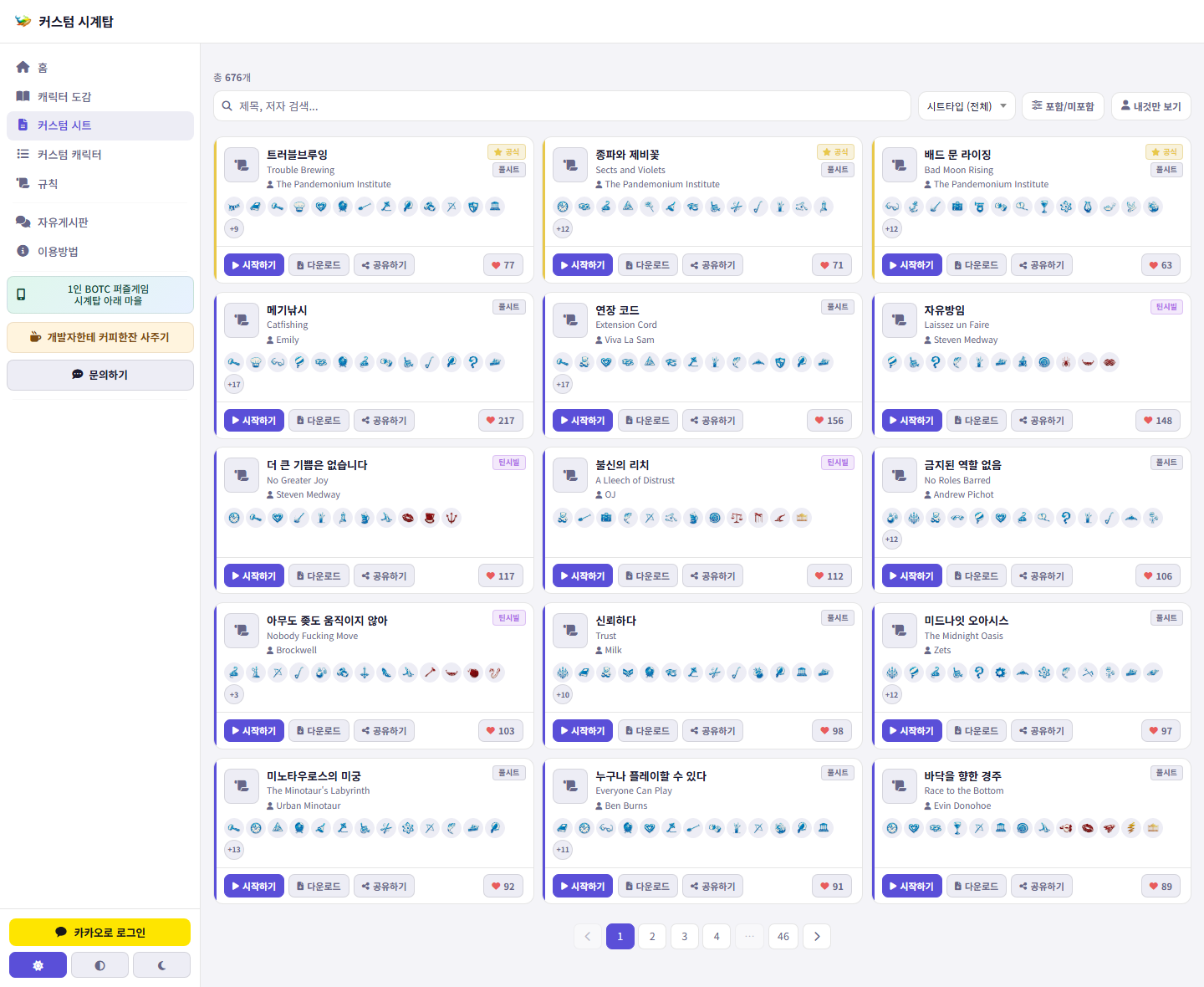Open the 포함/미포함 filter
Screen dimensions: 1204x987
[x=1063, y=106]
